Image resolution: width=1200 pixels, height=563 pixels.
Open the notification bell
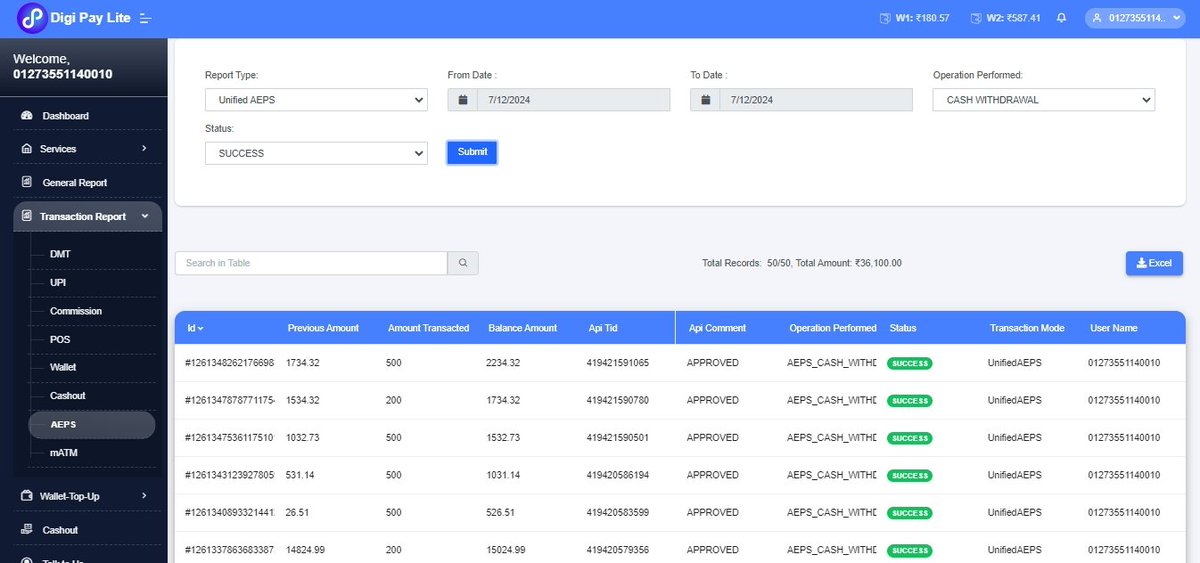1061,18
